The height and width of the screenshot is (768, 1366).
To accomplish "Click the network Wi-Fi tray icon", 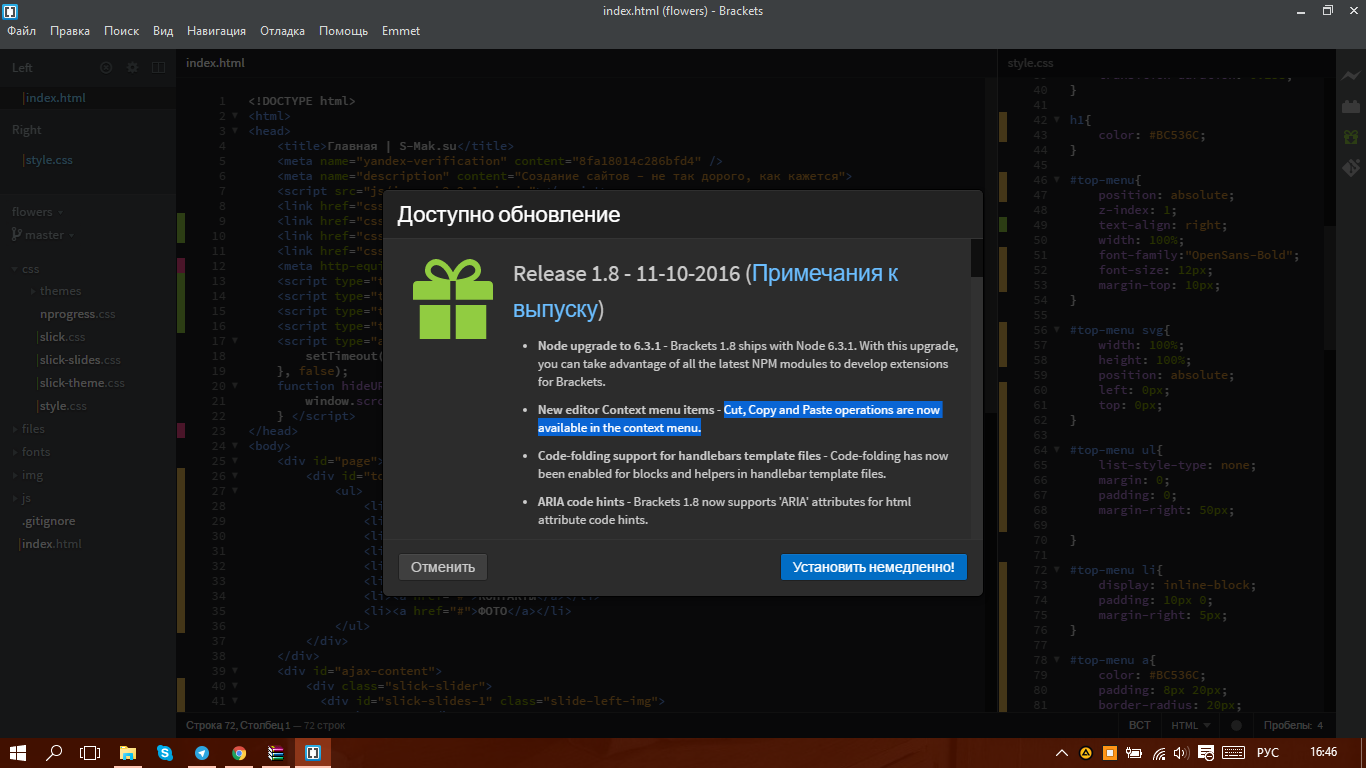I will (x=1159, y=753).
